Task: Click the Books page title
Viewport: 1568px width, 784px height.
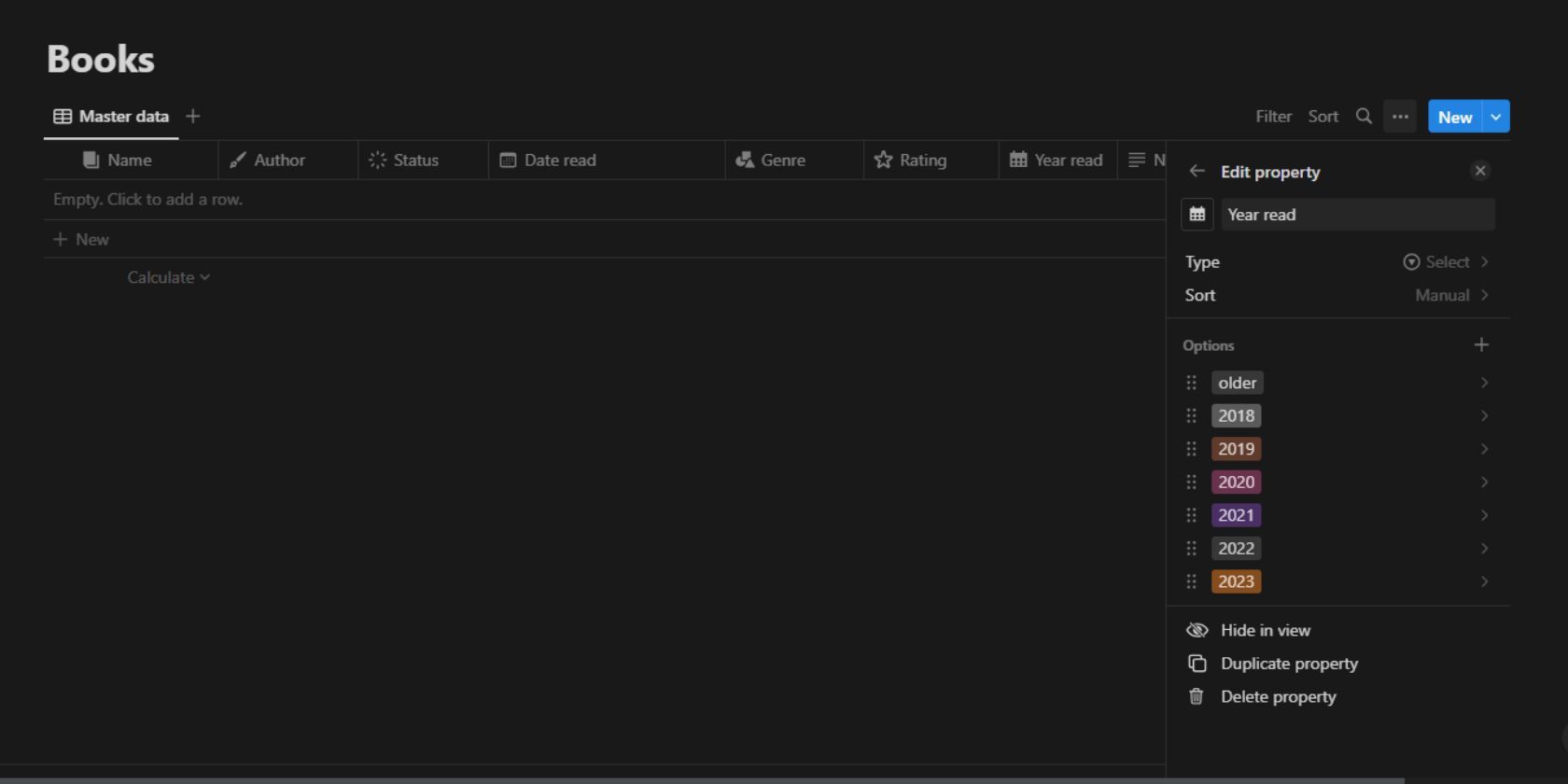Action: [x=101, y=60]
